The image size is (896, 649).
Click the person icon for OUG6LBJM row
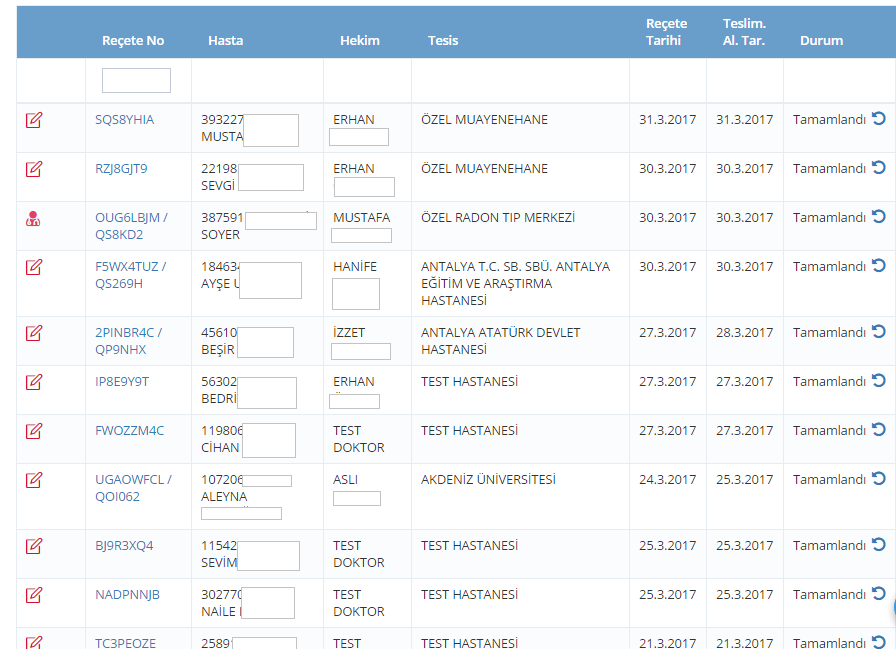pos(33,218)
